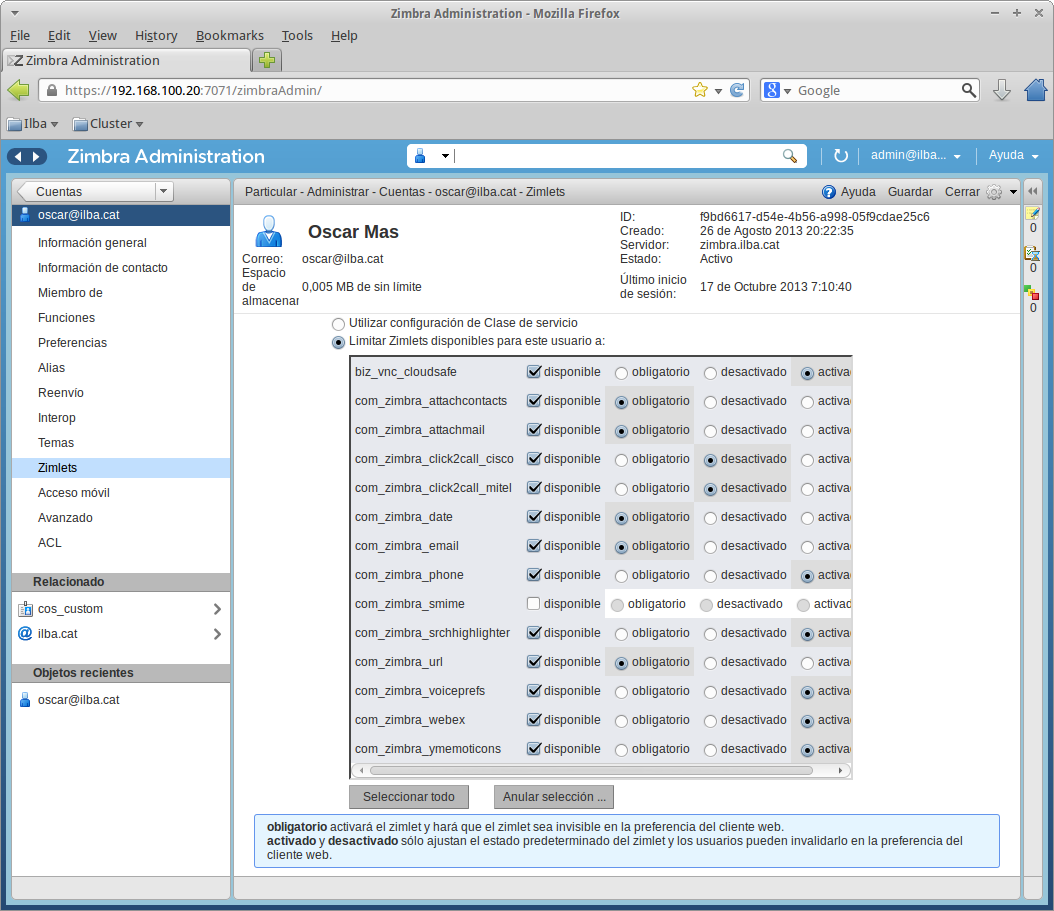Click Zimbra navigate-back arrow in header
Viewport: 1054px width, 911px height.
click(x=18, y=157)
